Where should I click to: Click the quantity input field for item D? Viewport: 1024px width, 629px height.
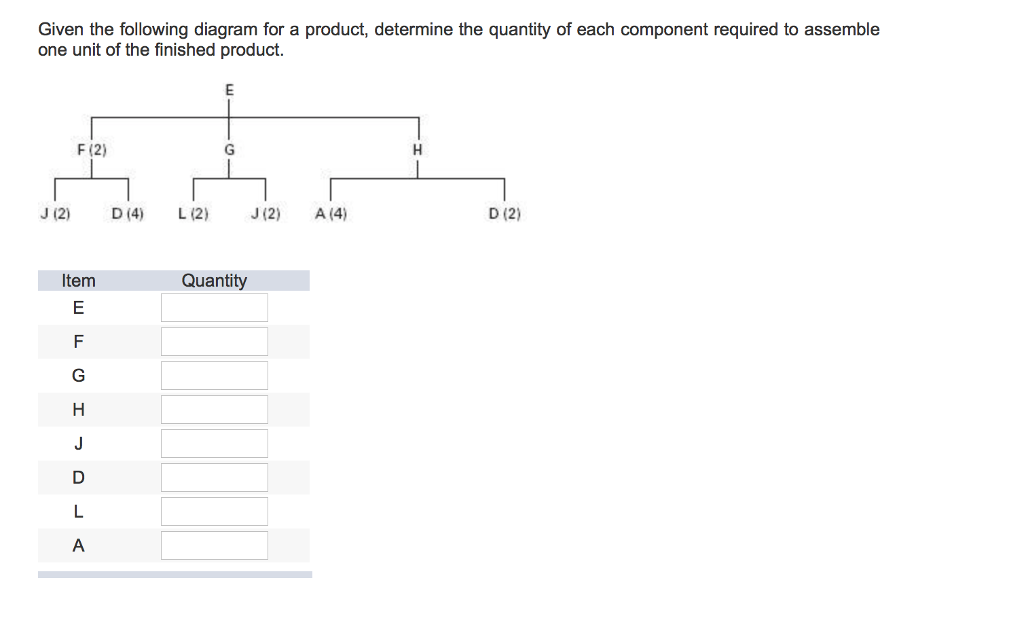[213, 476]
